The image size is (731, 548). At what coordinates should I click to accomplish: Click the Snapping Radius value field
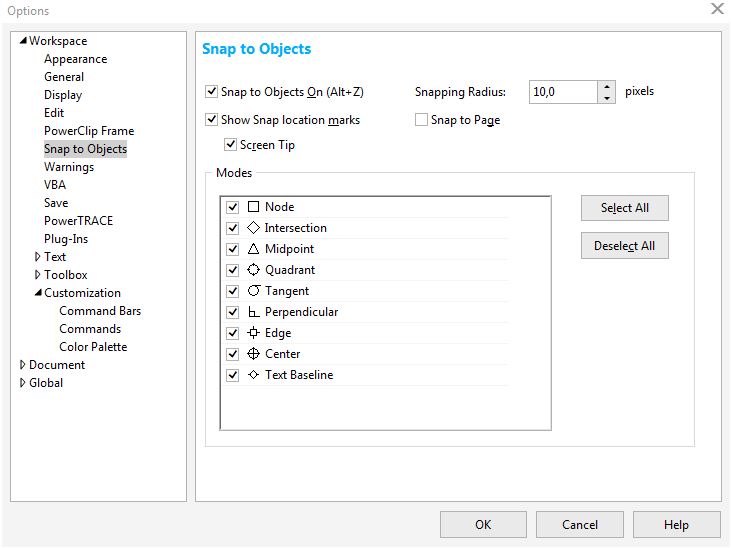tap(562, 92)
